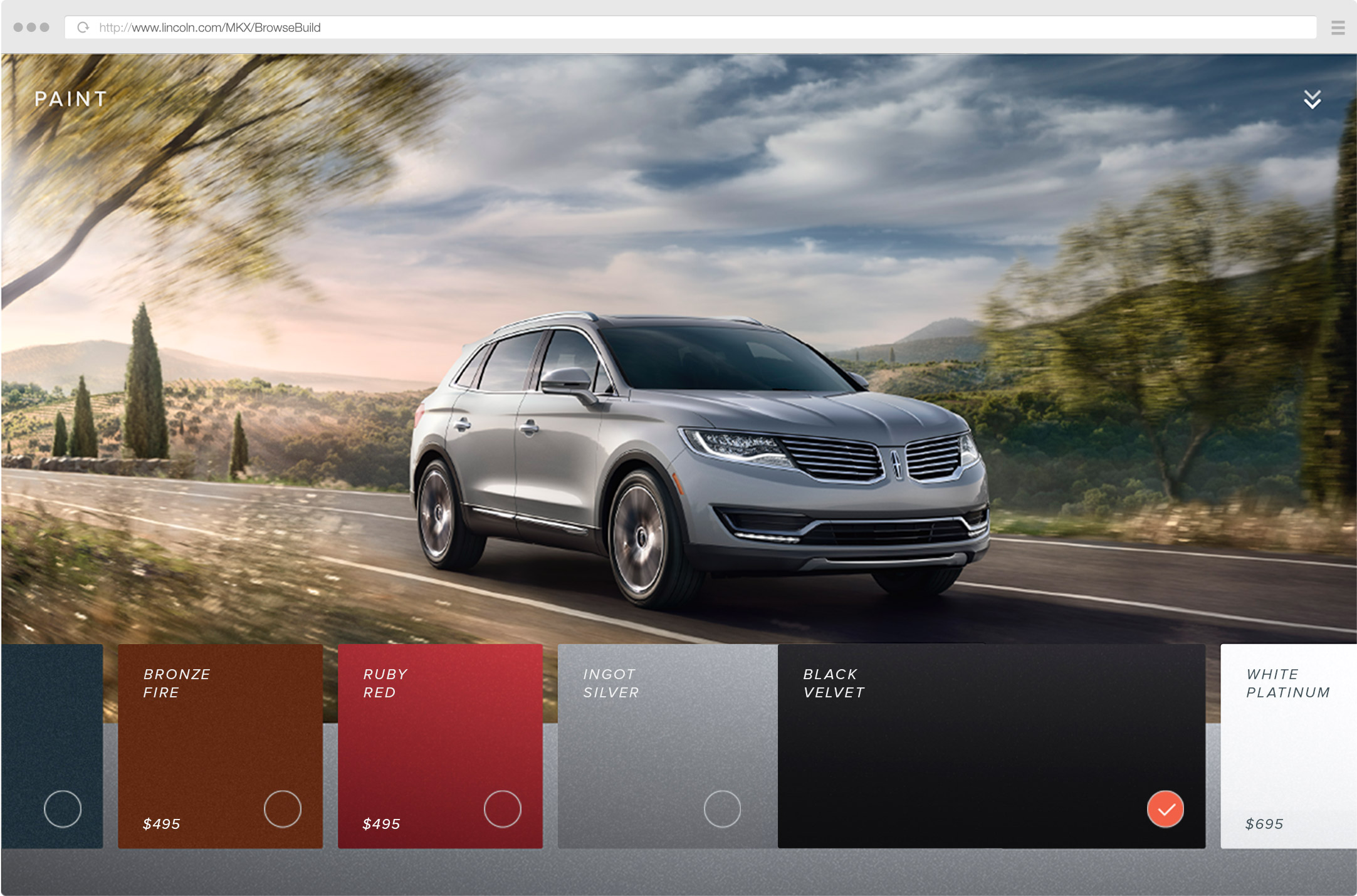Focus the lincoln.com URL address bar
Viewport: 1357px width, 896px height.
(x=690, y=28)
